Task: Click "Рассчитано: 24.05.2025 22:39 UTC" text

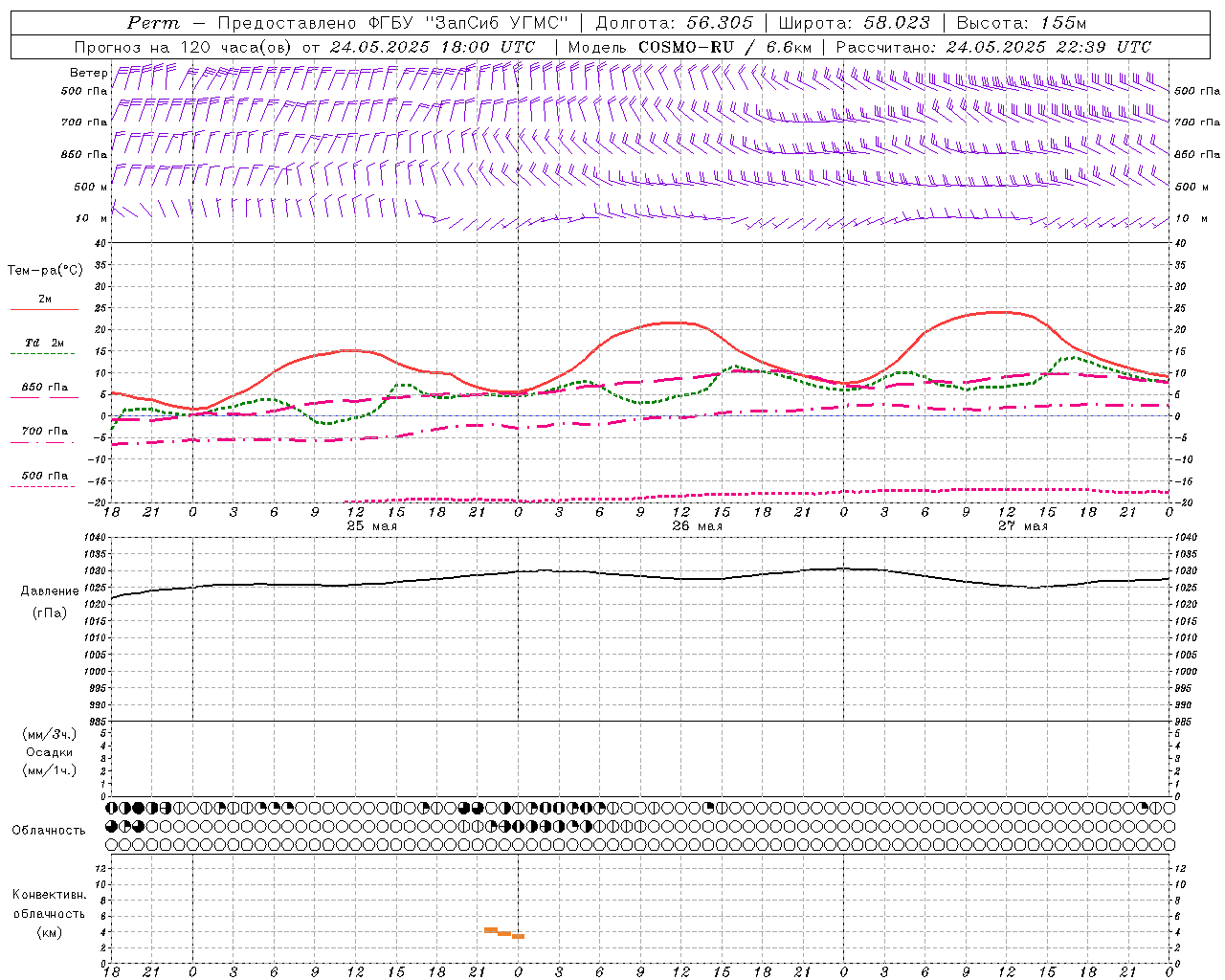Action: 993,47
